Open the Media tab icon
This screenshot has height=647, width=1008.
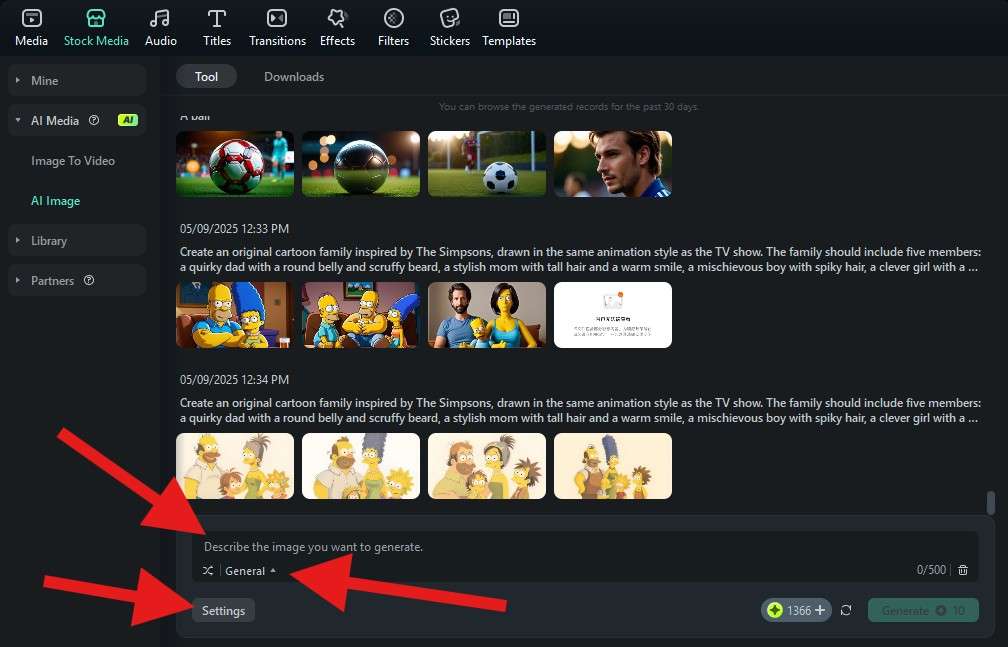click(32, 19)
